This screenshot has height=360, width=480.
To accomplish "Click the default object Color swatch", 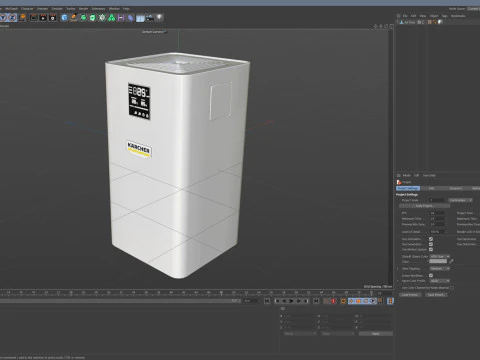I will (438, 261).
